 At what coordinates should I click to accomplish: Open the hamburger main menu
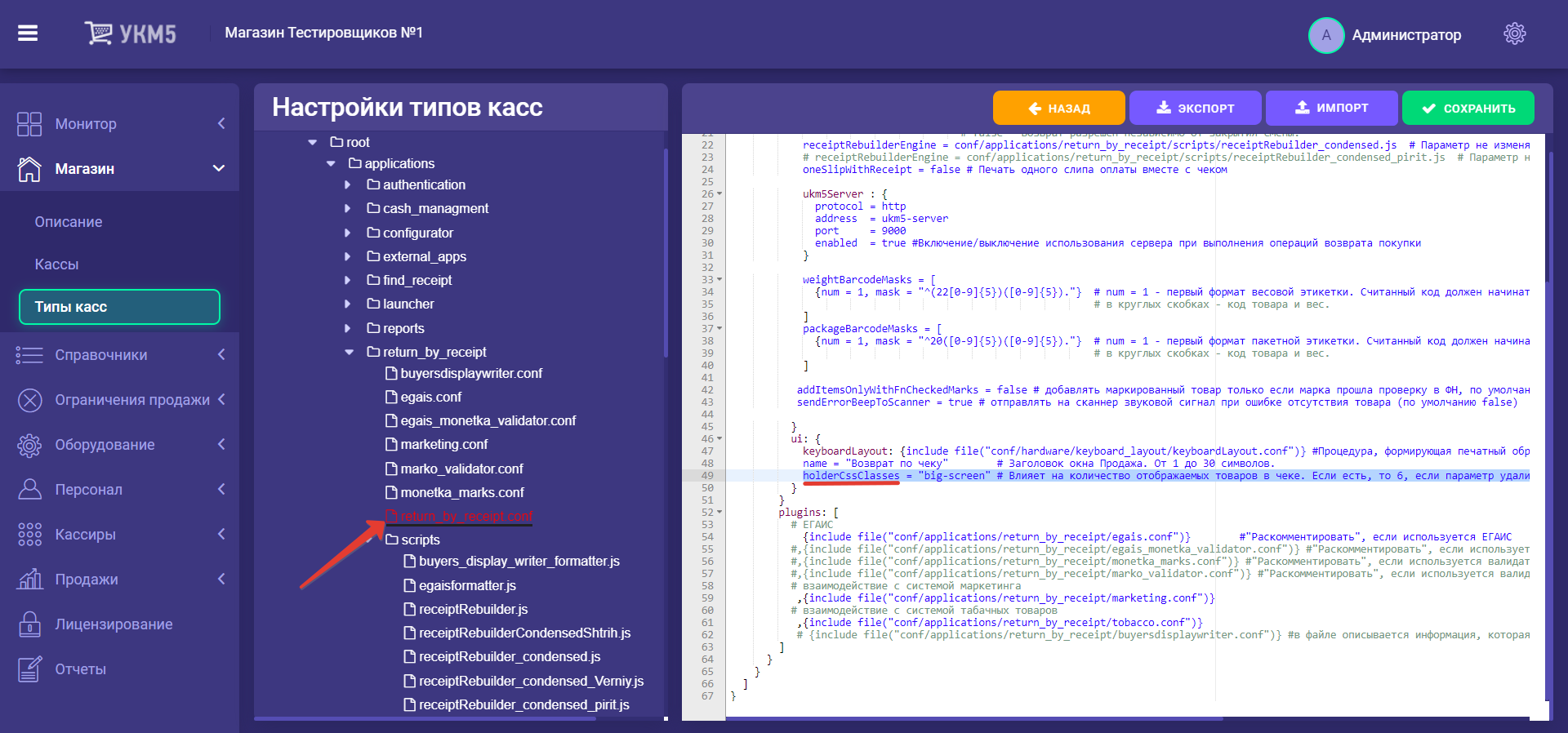(x=28, y=33)
